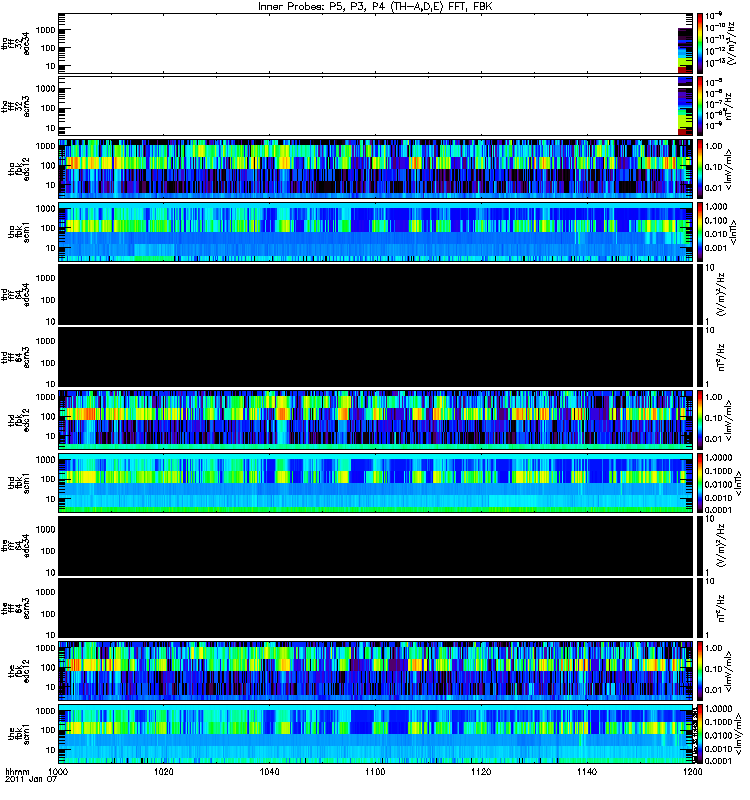The image size is (750, 800).
Task: Click the 'thd fff 64 edc34' y-axis label
Action: 15,294
